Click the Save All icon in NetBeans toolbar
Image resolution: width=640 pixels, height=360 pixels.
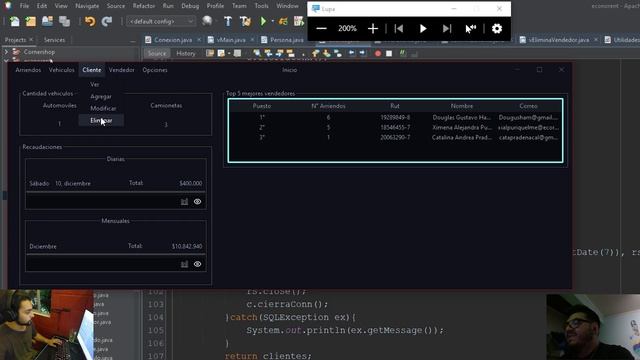point(64,21)
